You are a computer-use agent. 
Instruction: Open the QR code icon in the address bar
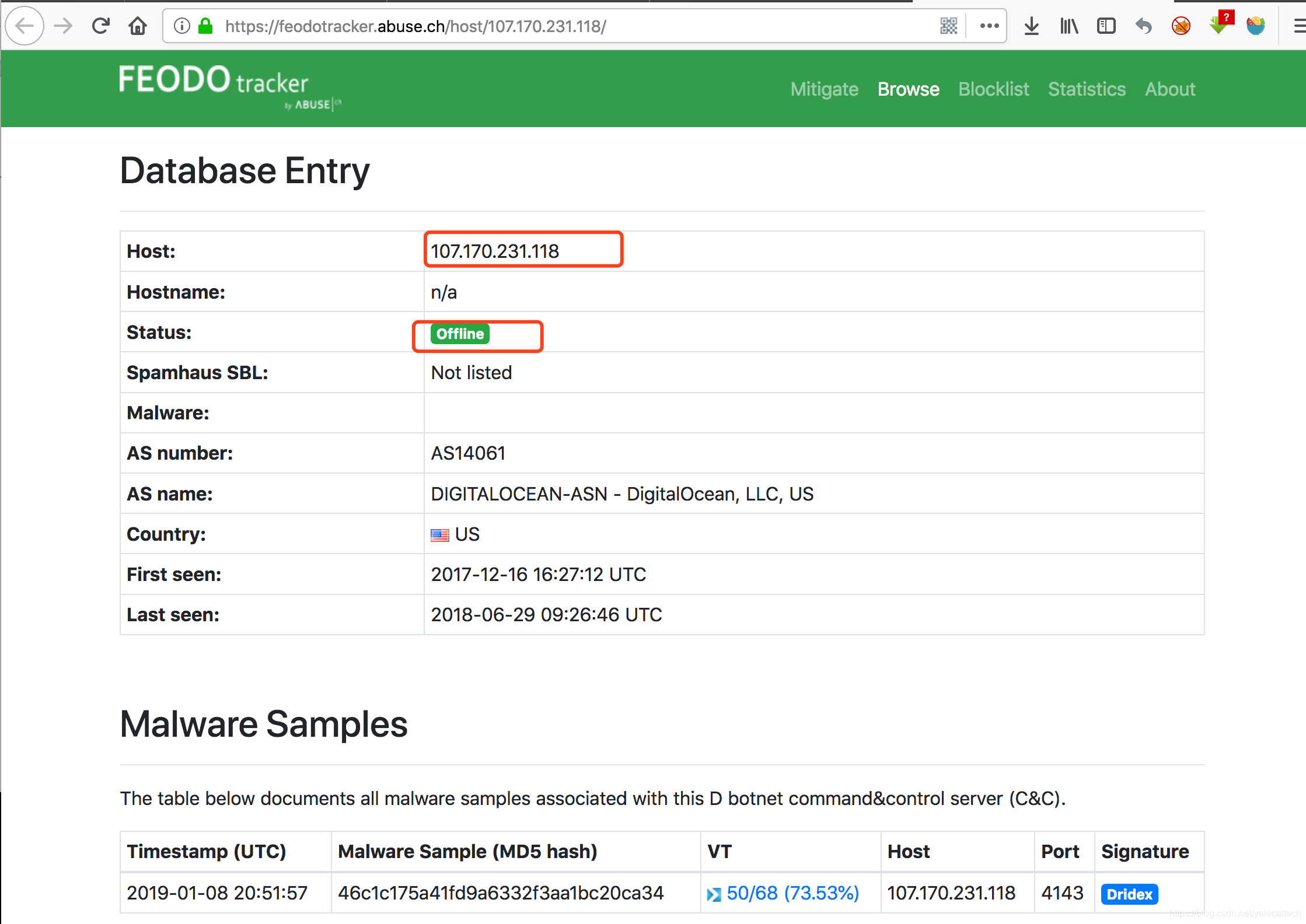coord(948,26)
